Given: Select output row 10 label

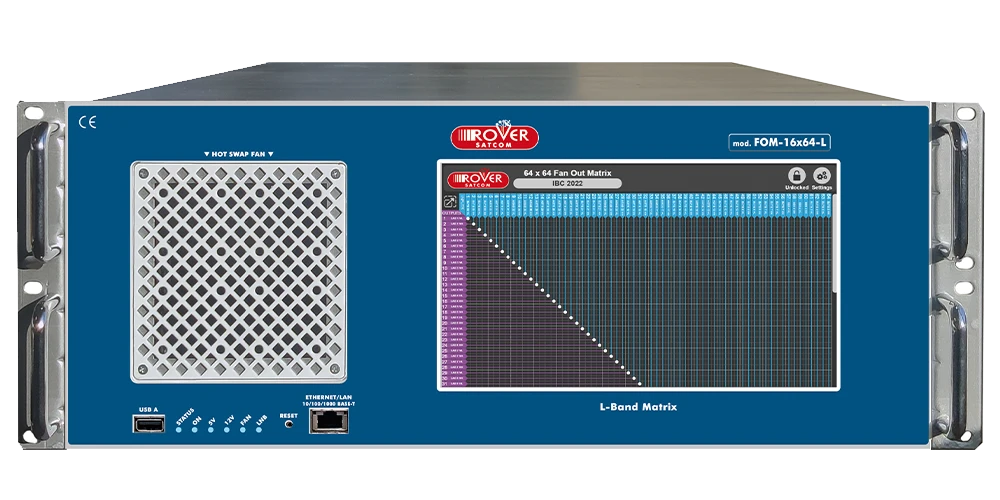Looking at the screenshot, I should (454, 268).
